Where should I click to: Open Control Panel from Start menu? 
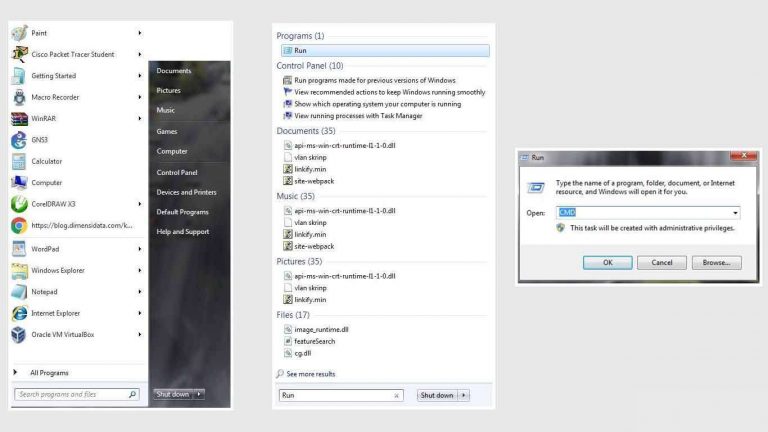(x=177, y=172)
